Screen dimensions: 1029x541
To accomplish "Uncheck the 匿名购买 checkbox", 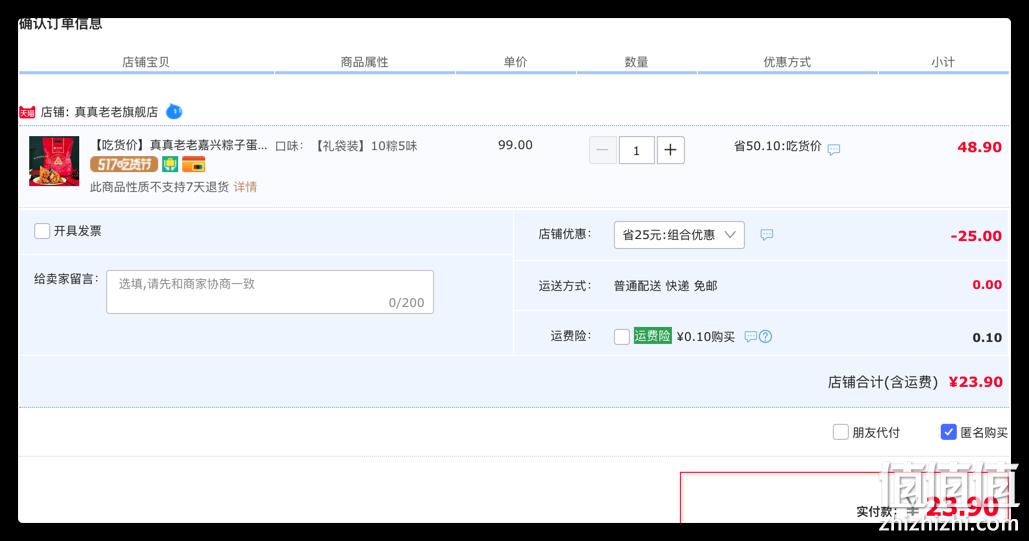I will pos(948,432).
